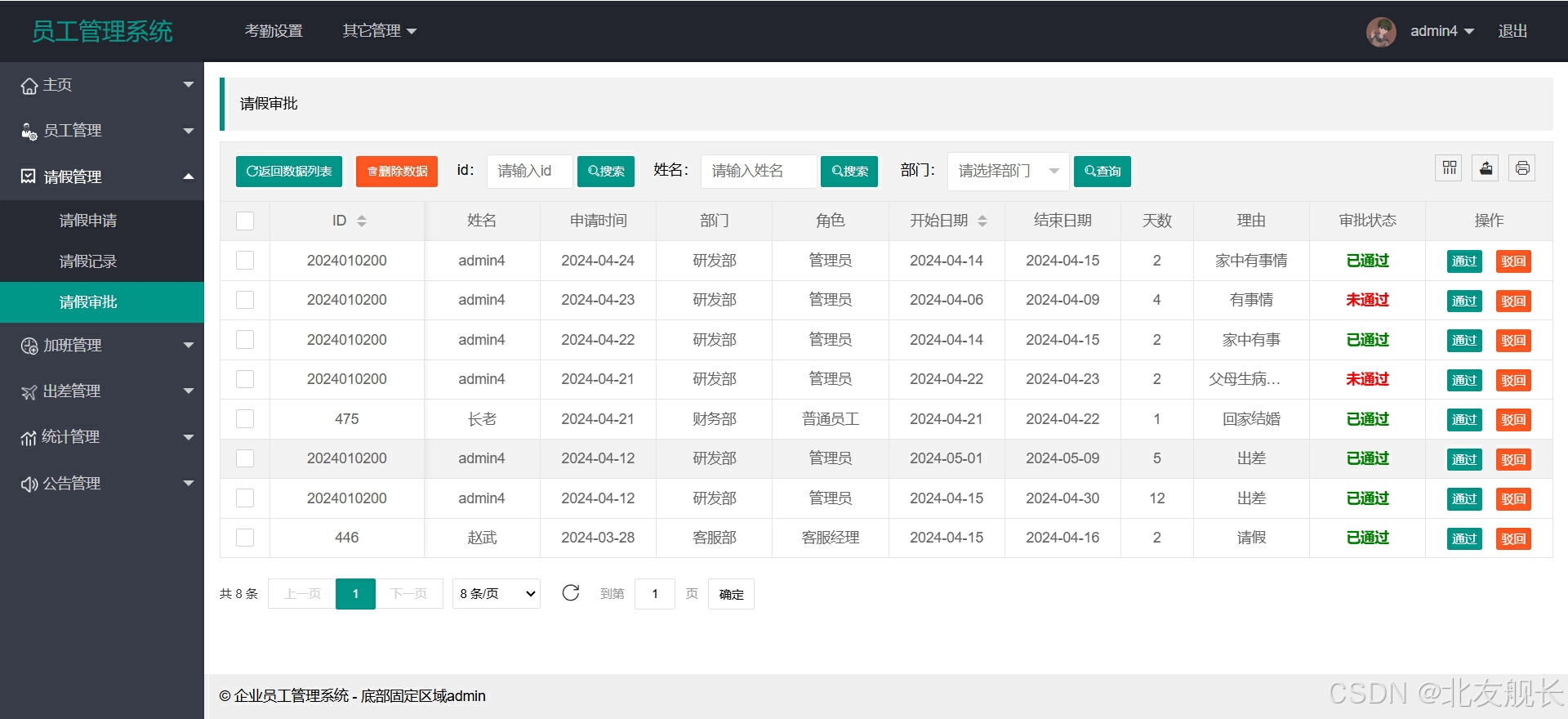This screenshot has height=719, width=1568.
Task: Click page number 1 in pagination
Action: tap(355, 594)
